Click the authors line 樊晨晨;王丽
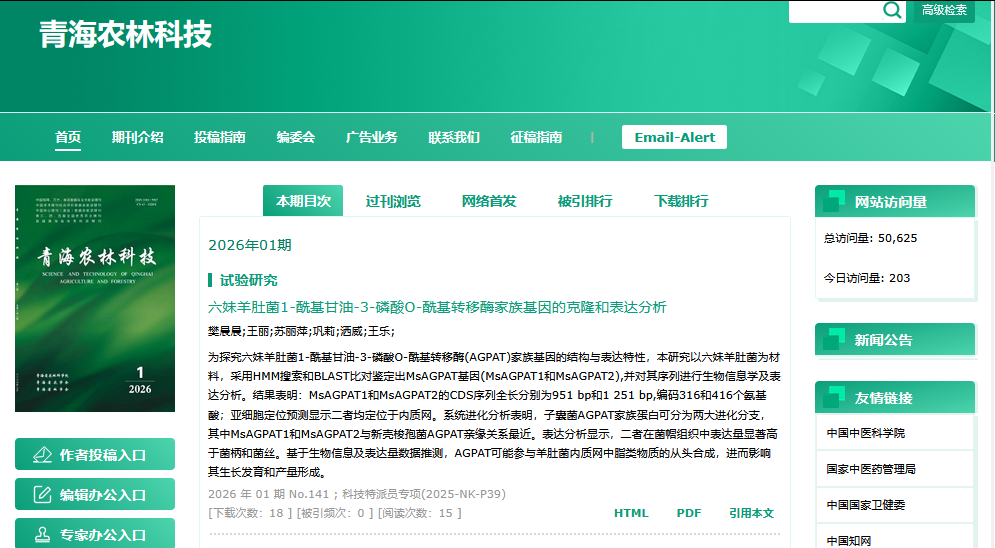This screenshot has height=548, width=995. click(301, 331)
